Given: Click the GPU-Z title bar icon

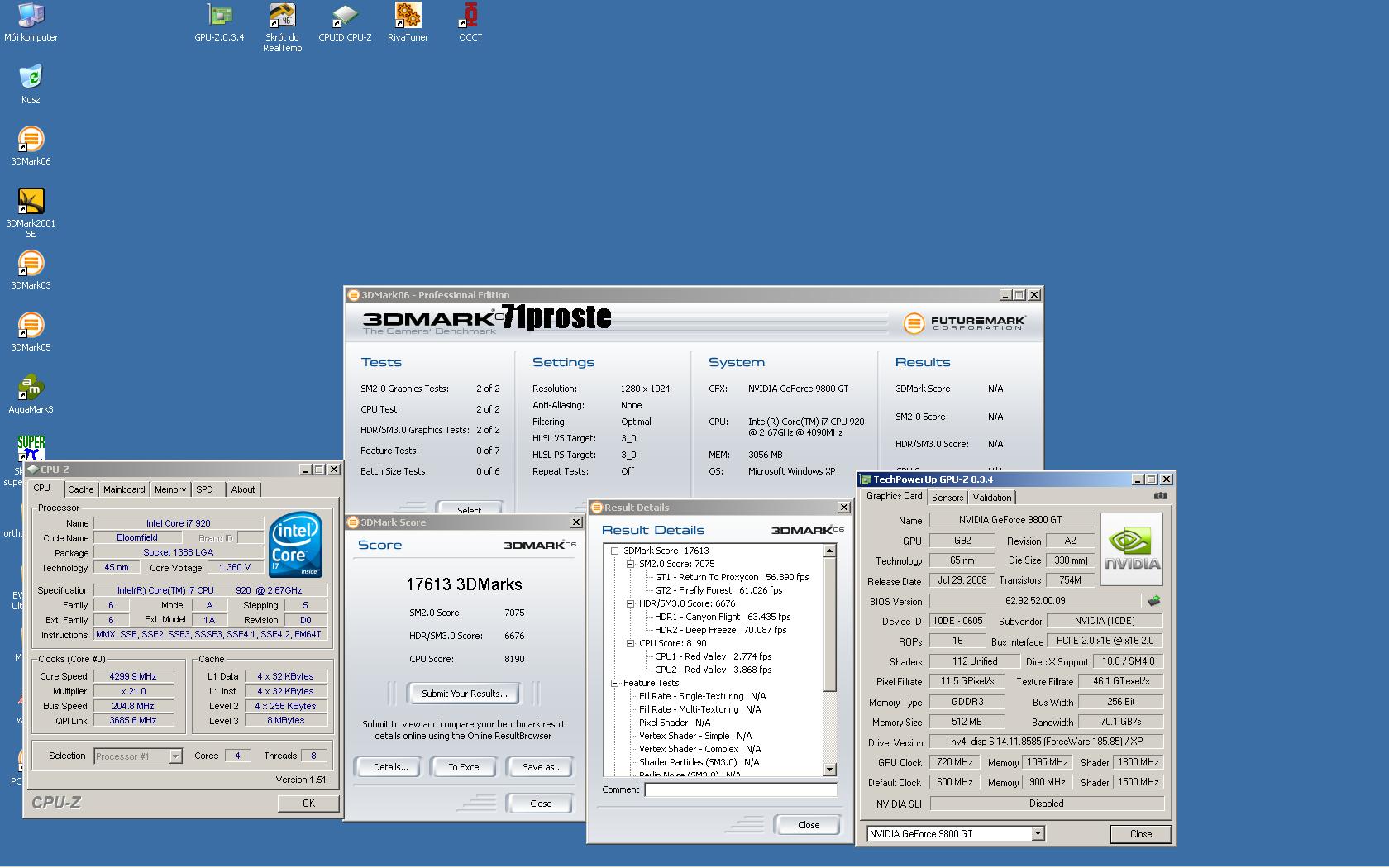Looking at the screenshot, I should (x=866, y=479).
